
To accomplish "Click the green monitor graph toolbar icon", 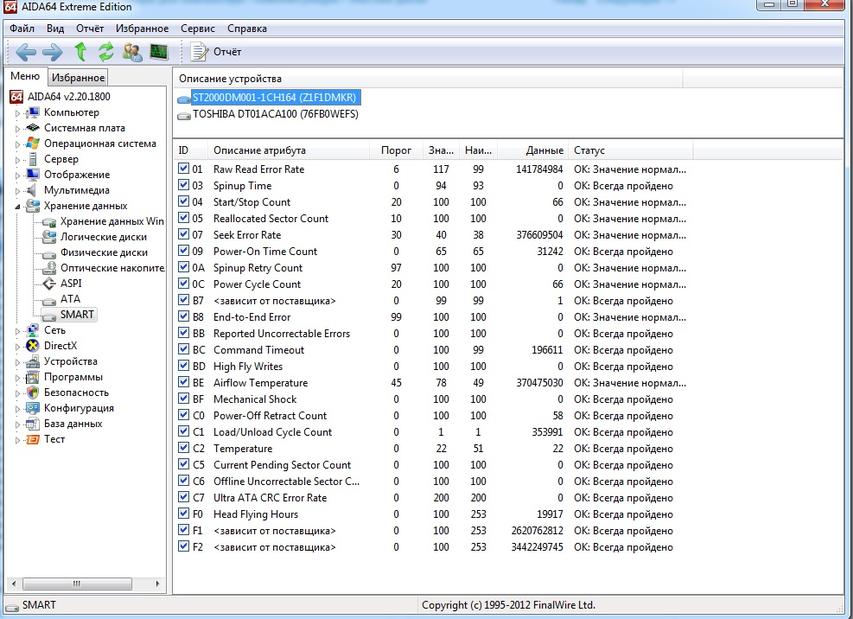I will (x=159, y=52).
